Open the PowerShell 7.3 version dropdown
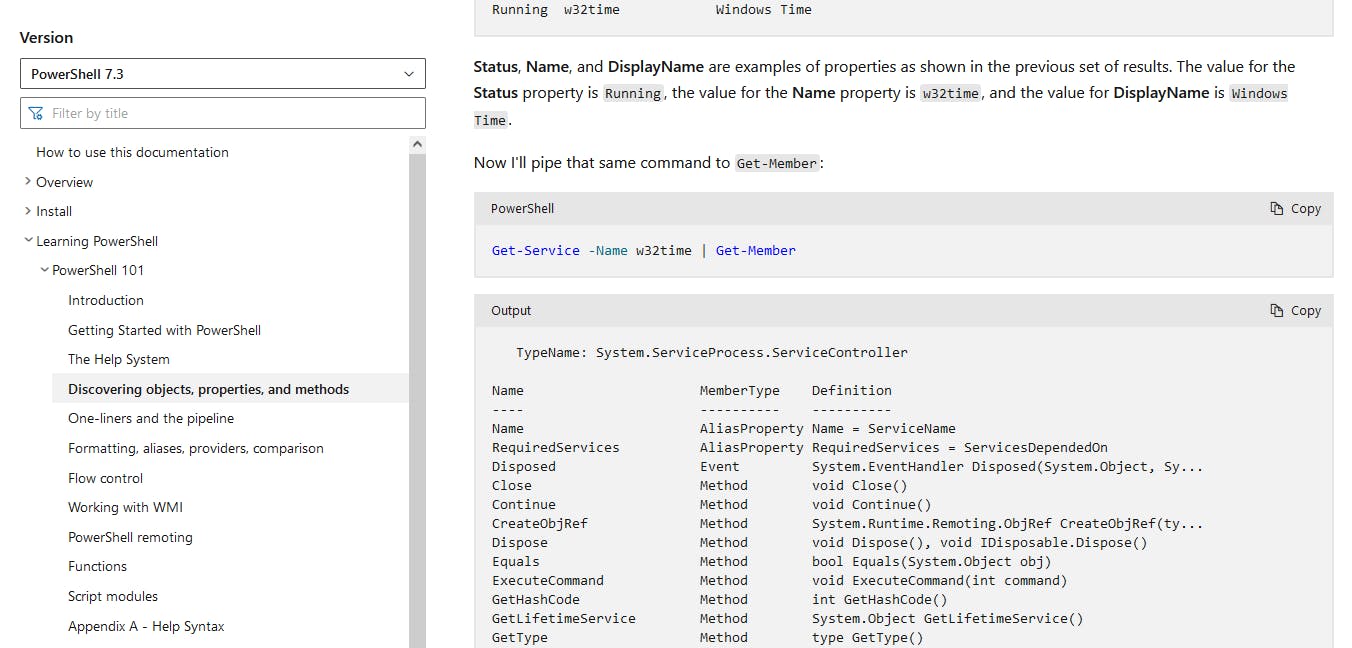This screenshot has height=648, width=1352. point(222,74)
